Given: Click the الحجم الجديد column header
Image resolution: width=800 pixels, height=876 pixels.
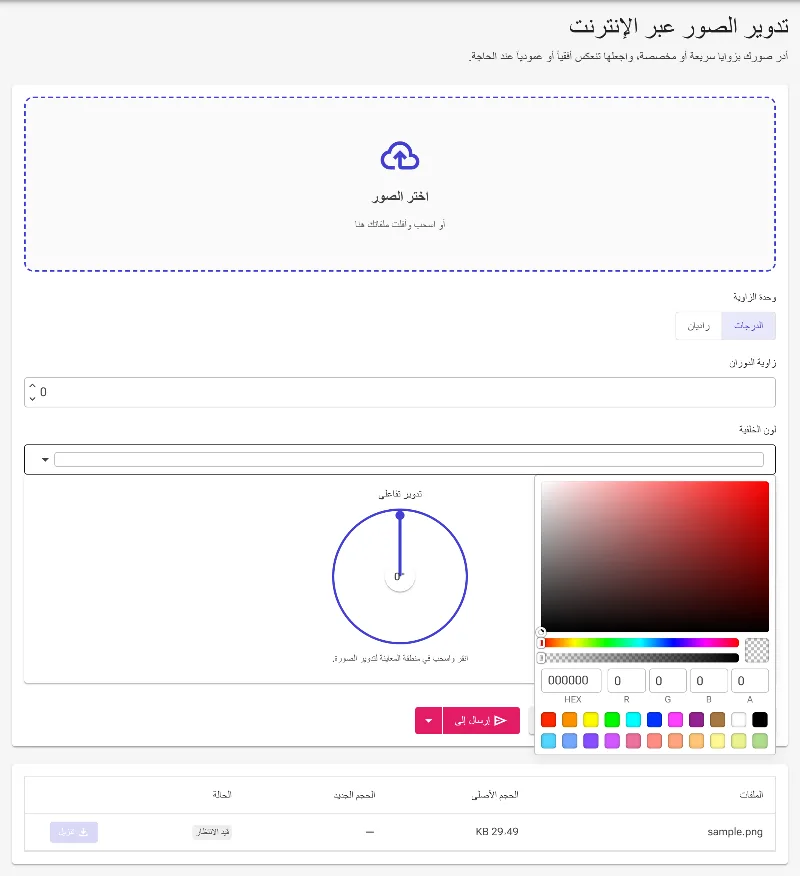Looking at the screenshot, I should tap(355, 794).
